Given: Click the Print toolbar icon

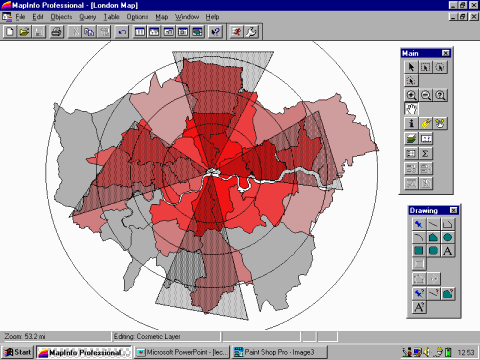Looking at the screenshot, I should pos(57,32).
